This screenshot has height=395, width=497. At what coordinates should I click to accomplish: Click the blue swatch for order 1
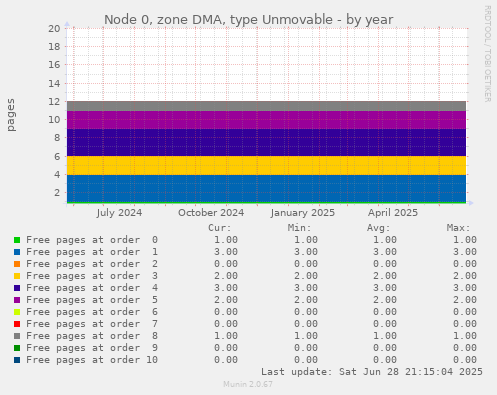click(17, 252)
